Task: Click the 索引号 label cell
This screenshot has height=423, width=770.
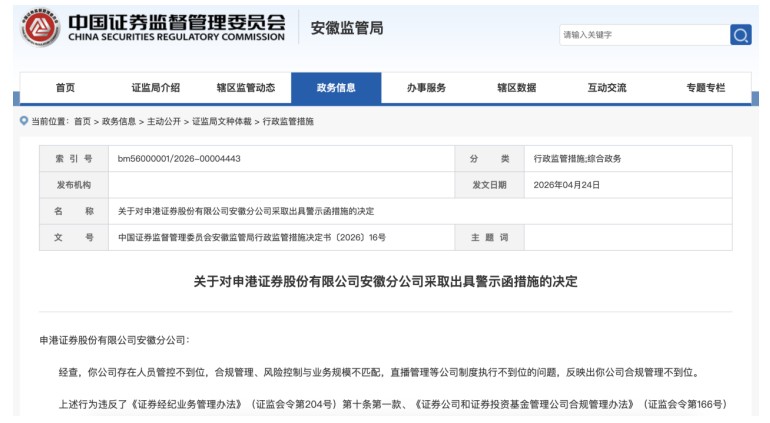Action: click(74, 159)
